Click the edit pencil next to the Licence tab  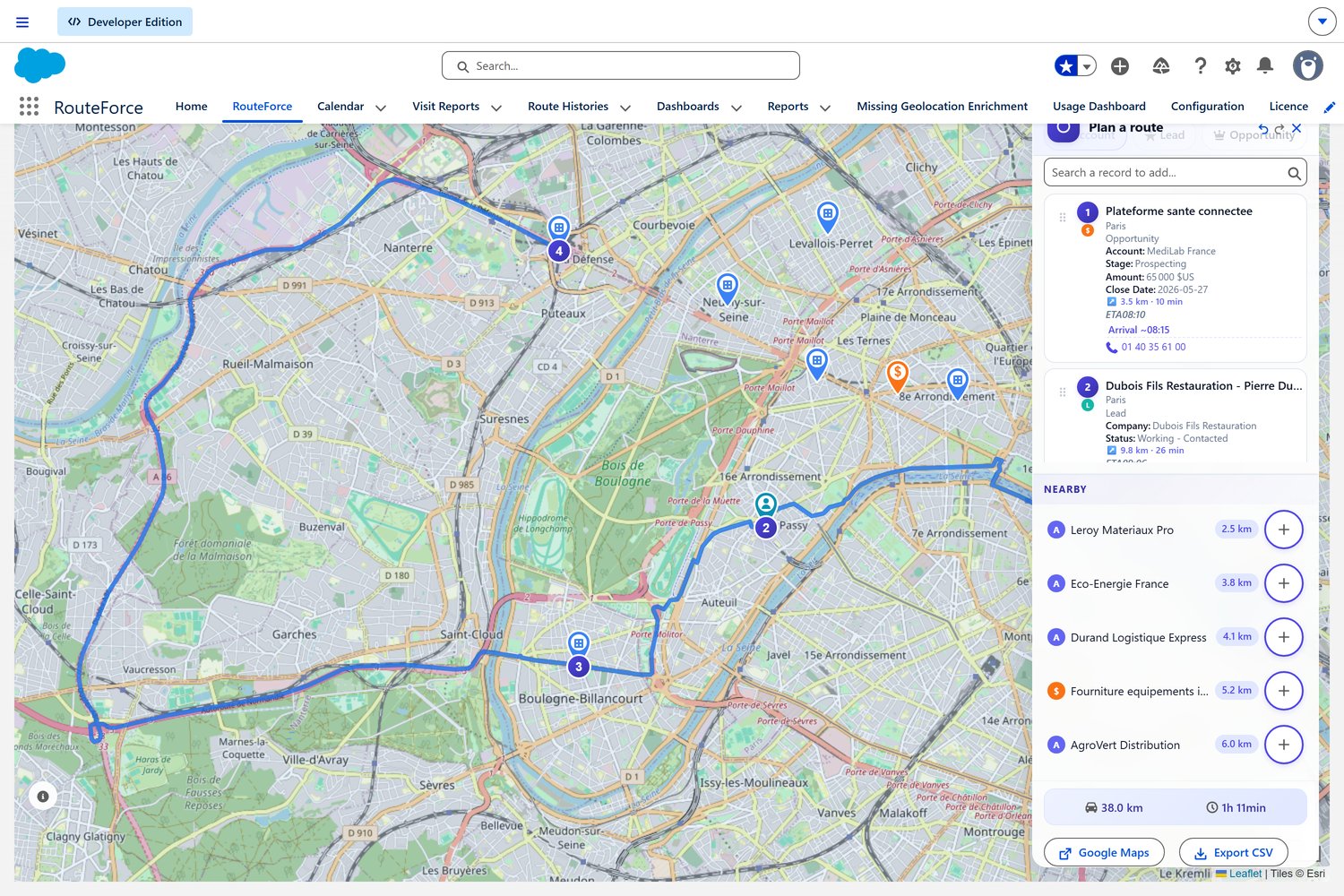point(1330,106)
